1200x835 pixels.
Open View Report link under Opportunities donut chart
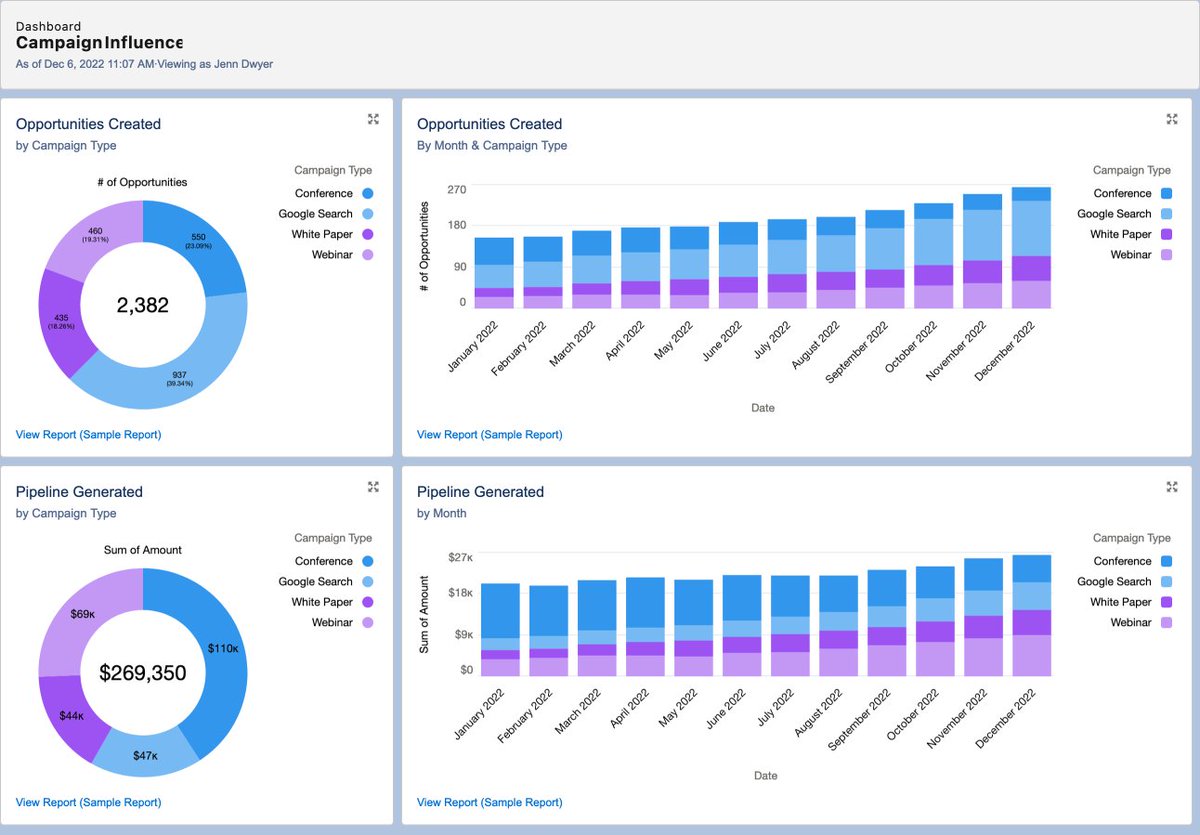tap(88, 434)
